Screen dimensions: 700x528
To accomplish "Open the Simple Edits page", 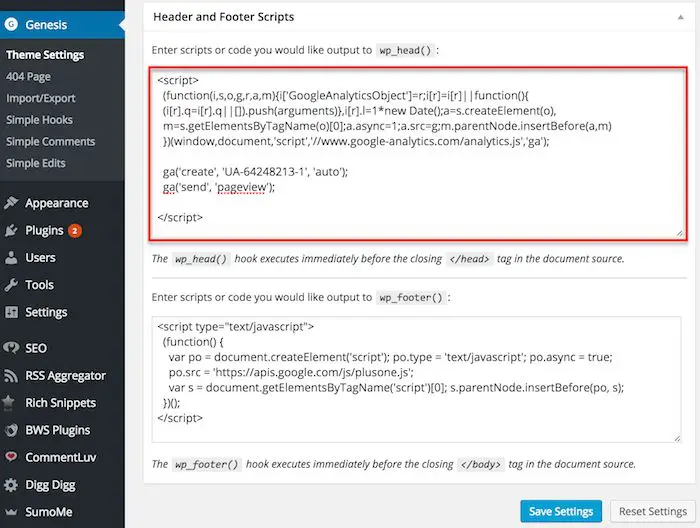I will pos(36,163).
